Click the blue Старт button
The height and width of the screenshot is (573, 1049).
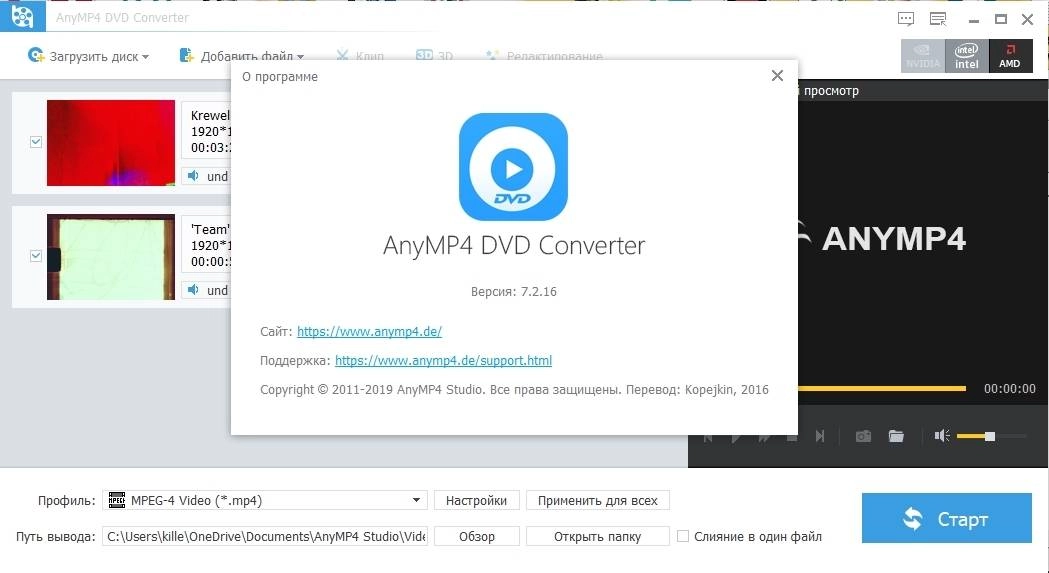[947, 518]
